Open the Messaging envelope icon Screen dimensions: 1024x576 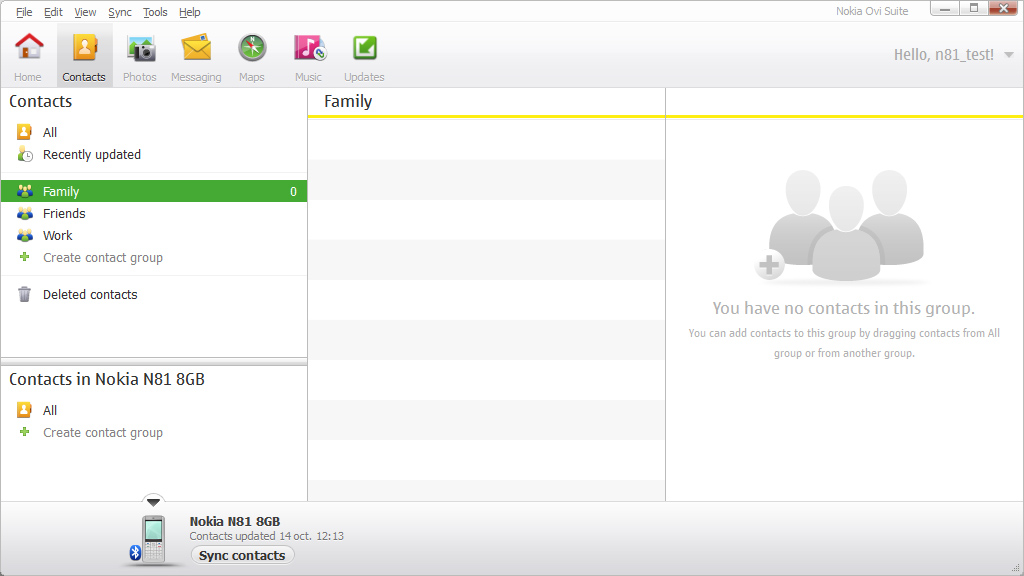point(196,48)
